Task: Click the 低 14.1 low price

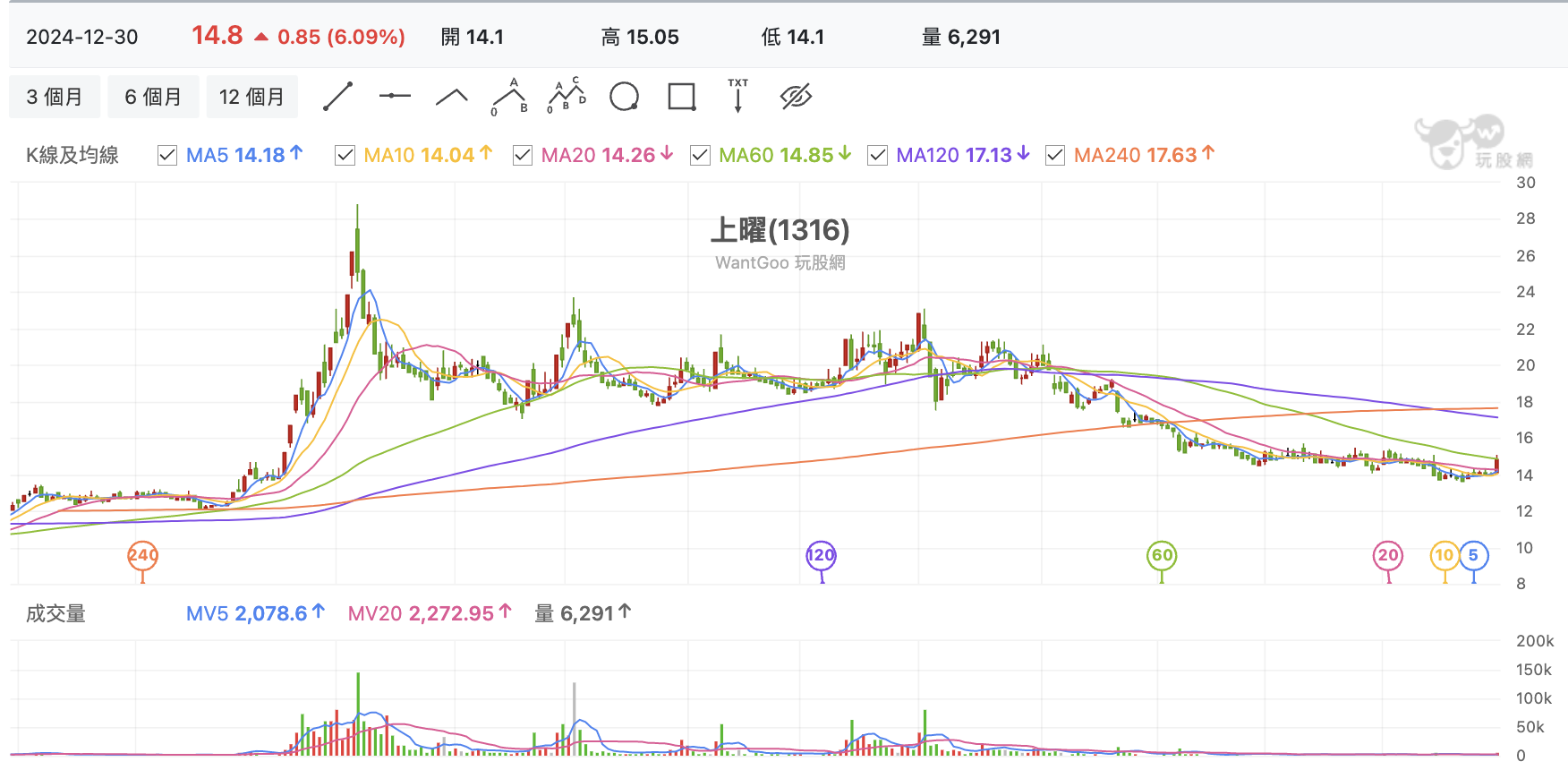Action: tap(793, 38)
